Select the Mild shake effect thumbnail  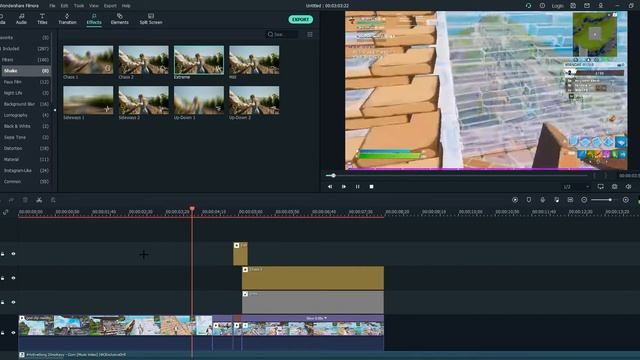254,60
